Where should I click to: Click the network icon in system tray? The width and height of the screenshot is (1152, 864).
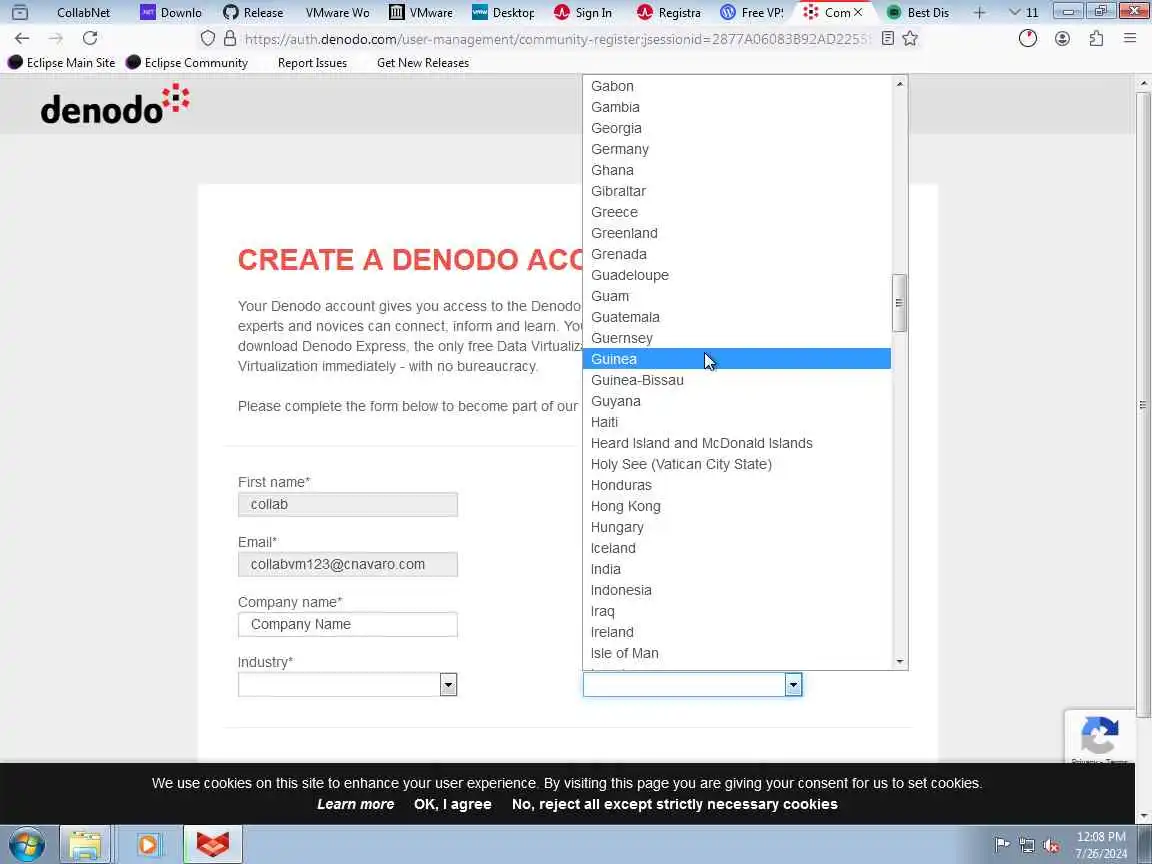coord(1027,846)
